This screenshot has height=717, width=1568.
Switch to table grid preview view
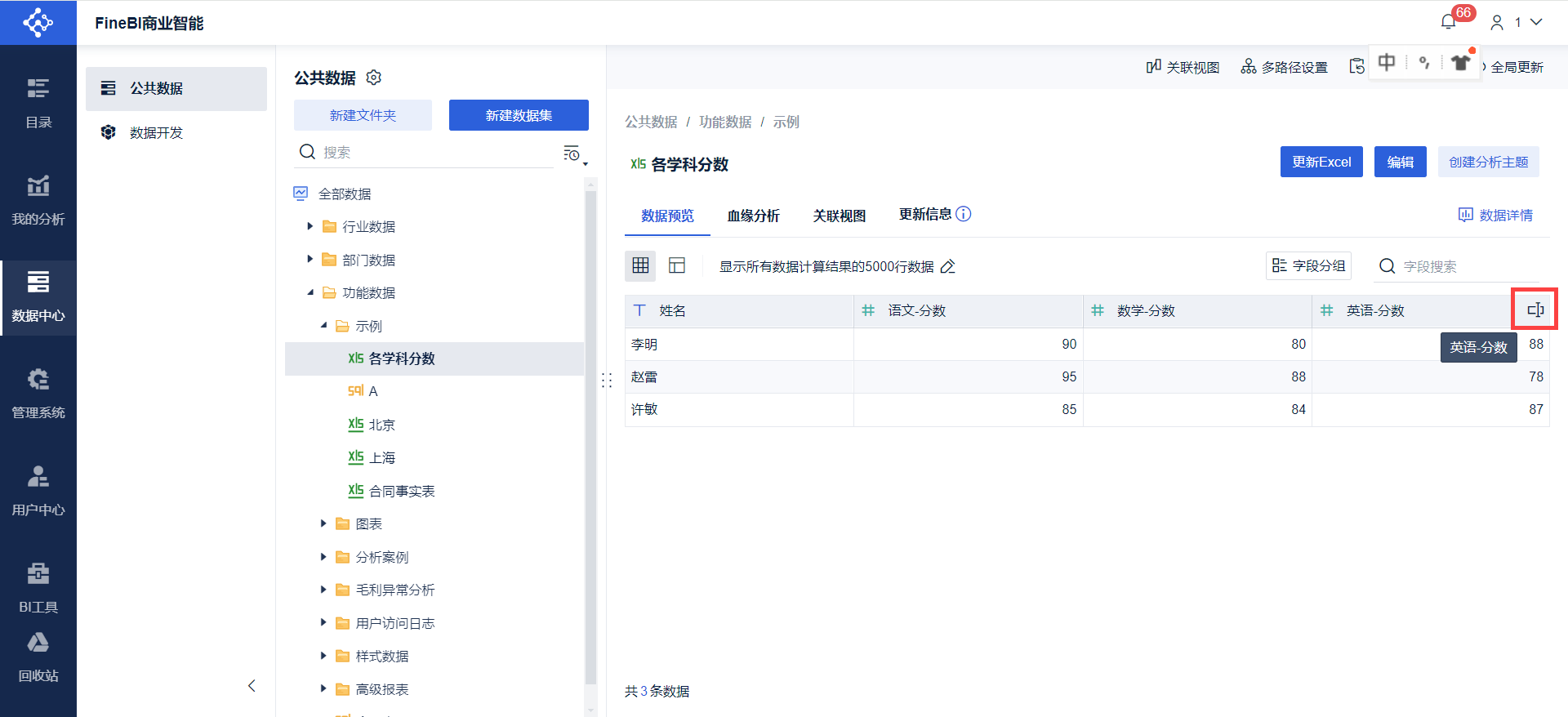(x=640, y=265)
